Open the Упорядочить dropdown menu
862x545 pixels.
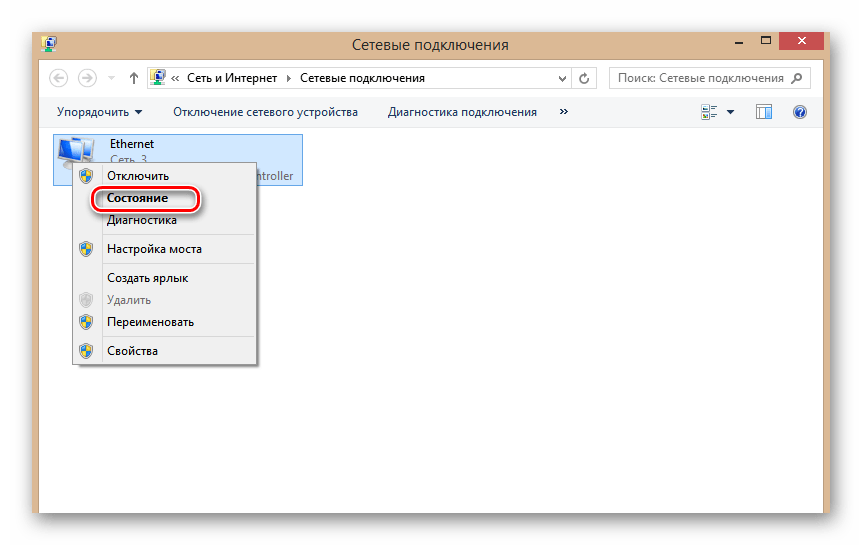[99, 112]
